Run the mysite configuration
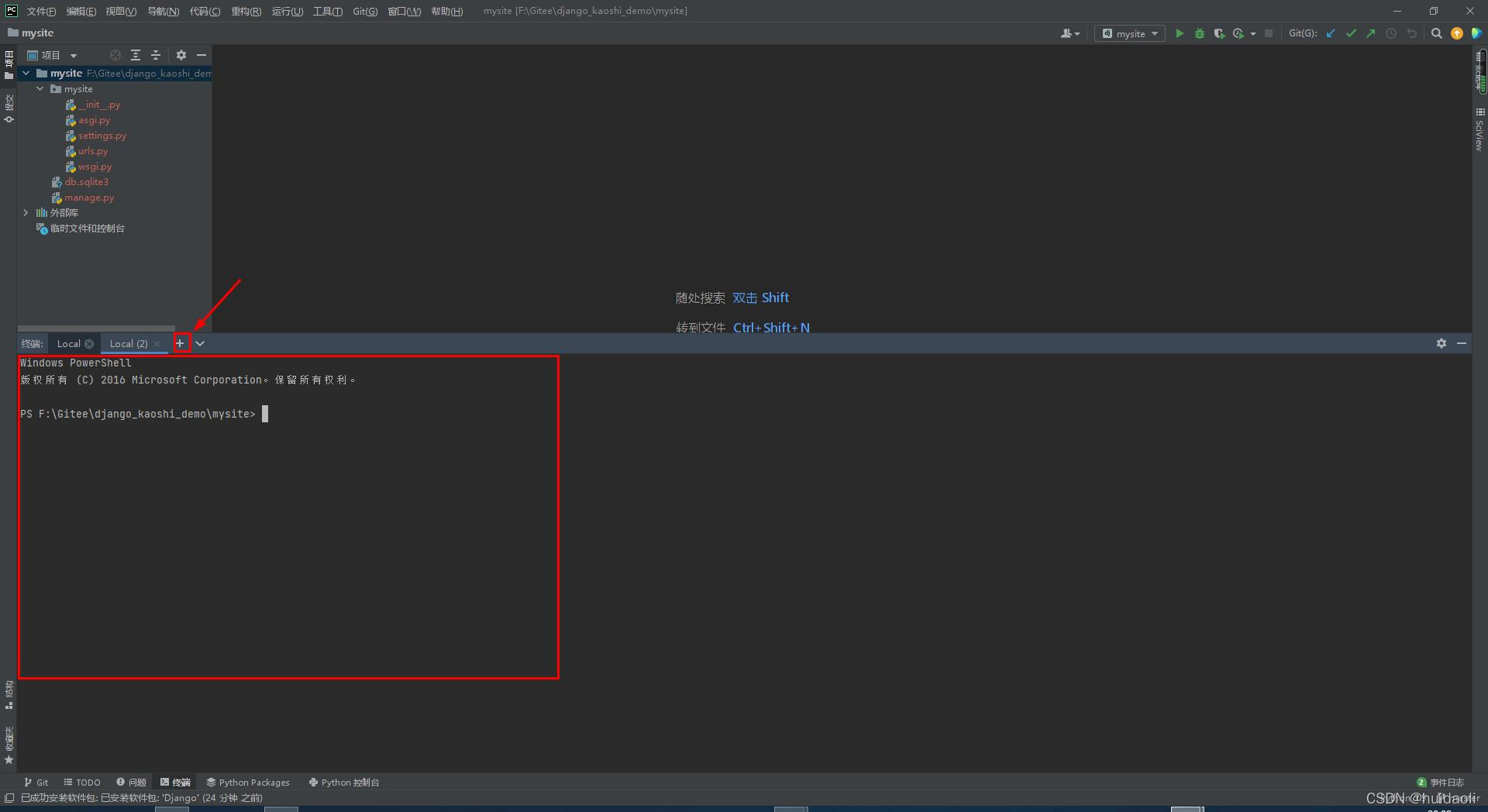Viewport: 1488px width, 812px height. [x=1180, y=33]
